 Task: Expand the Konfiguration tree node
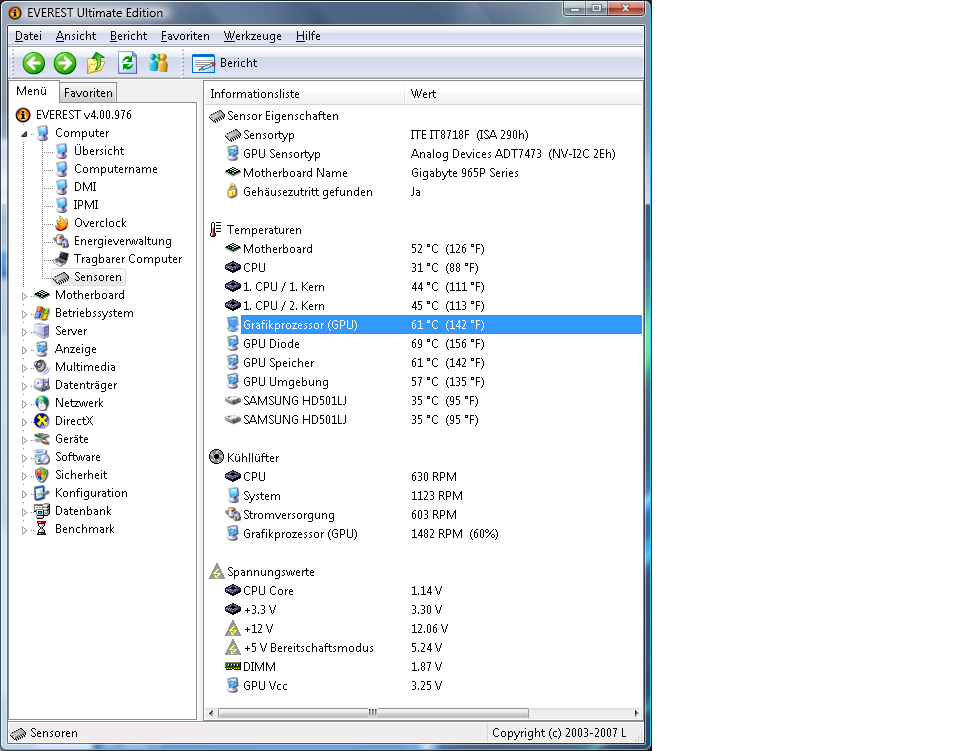tap(24, 494)
